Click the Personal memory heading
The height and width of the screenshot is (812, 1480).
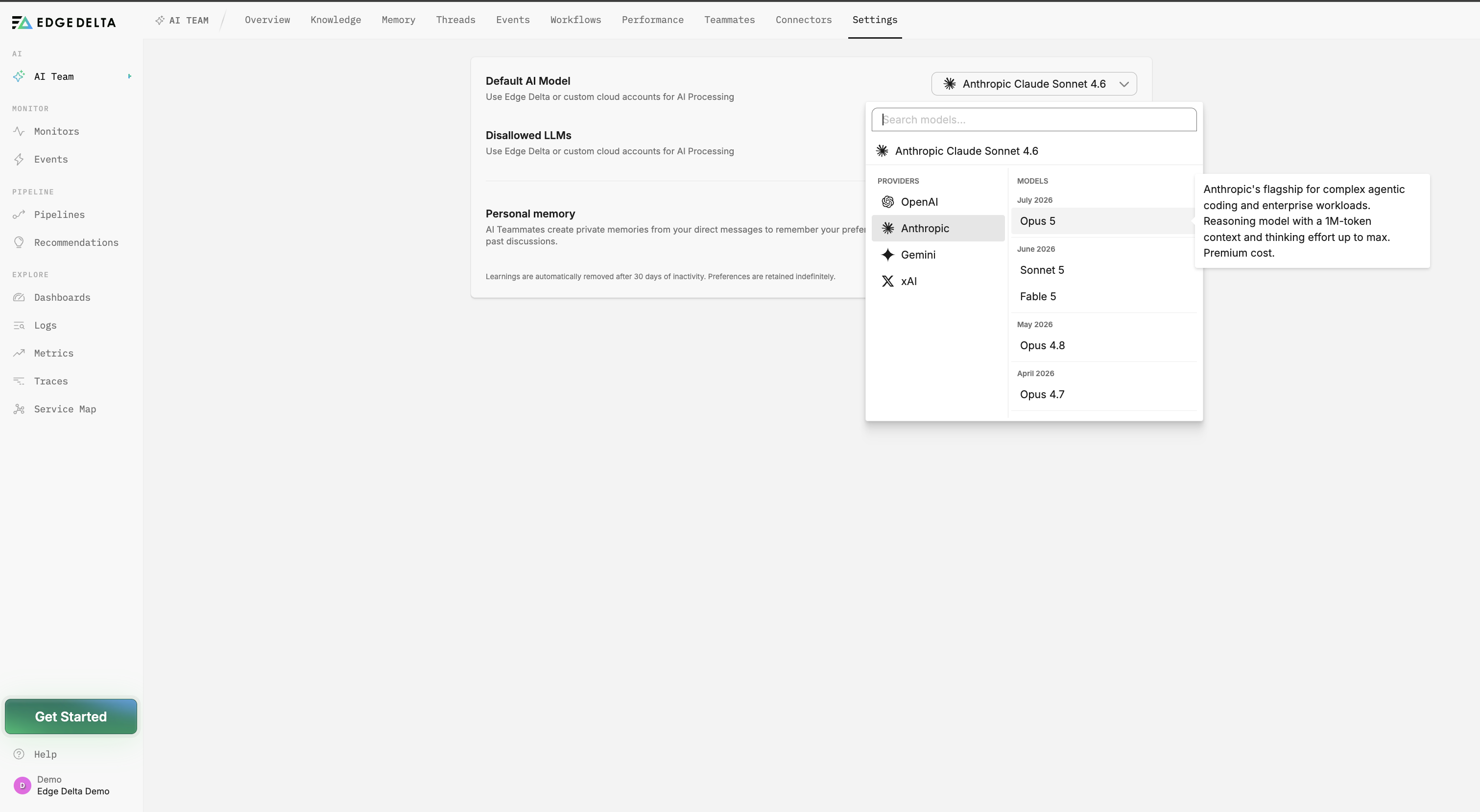[530, 214]
